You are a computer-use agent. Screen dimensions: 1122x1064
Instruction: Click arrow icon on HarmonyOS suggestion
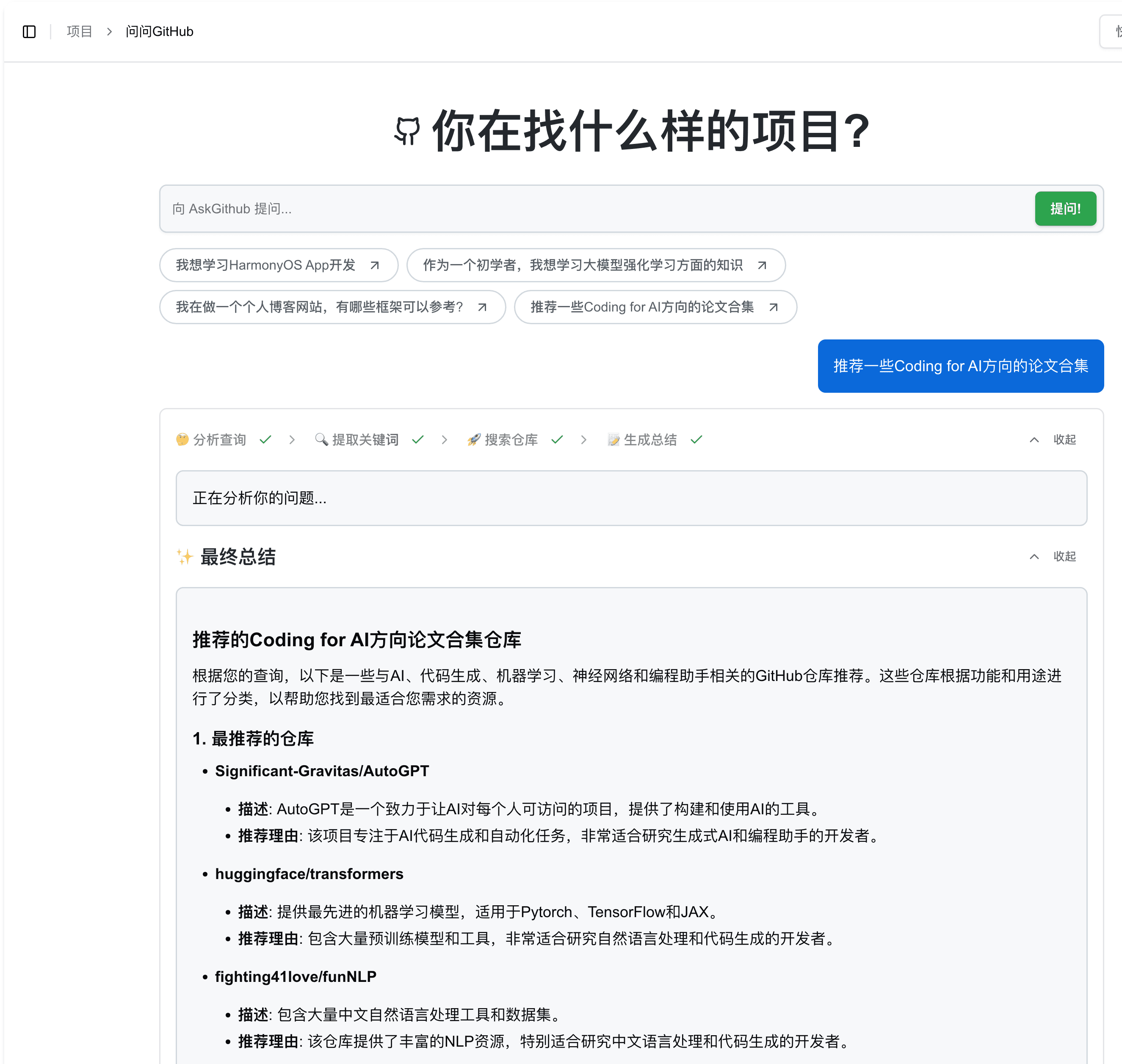pyautogui.click(x=374, y=265)
